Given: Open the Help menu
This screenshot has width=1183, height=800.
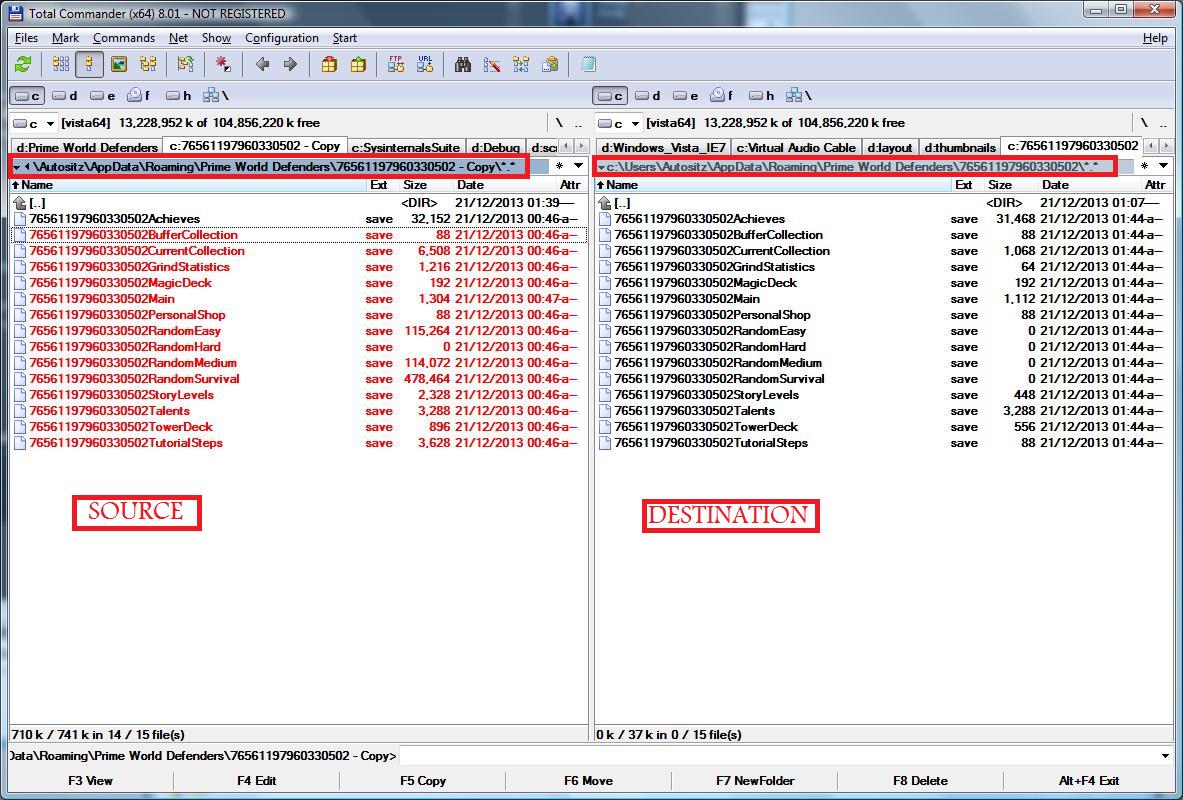Looking at the screenshot, I should click(1155, 38).
